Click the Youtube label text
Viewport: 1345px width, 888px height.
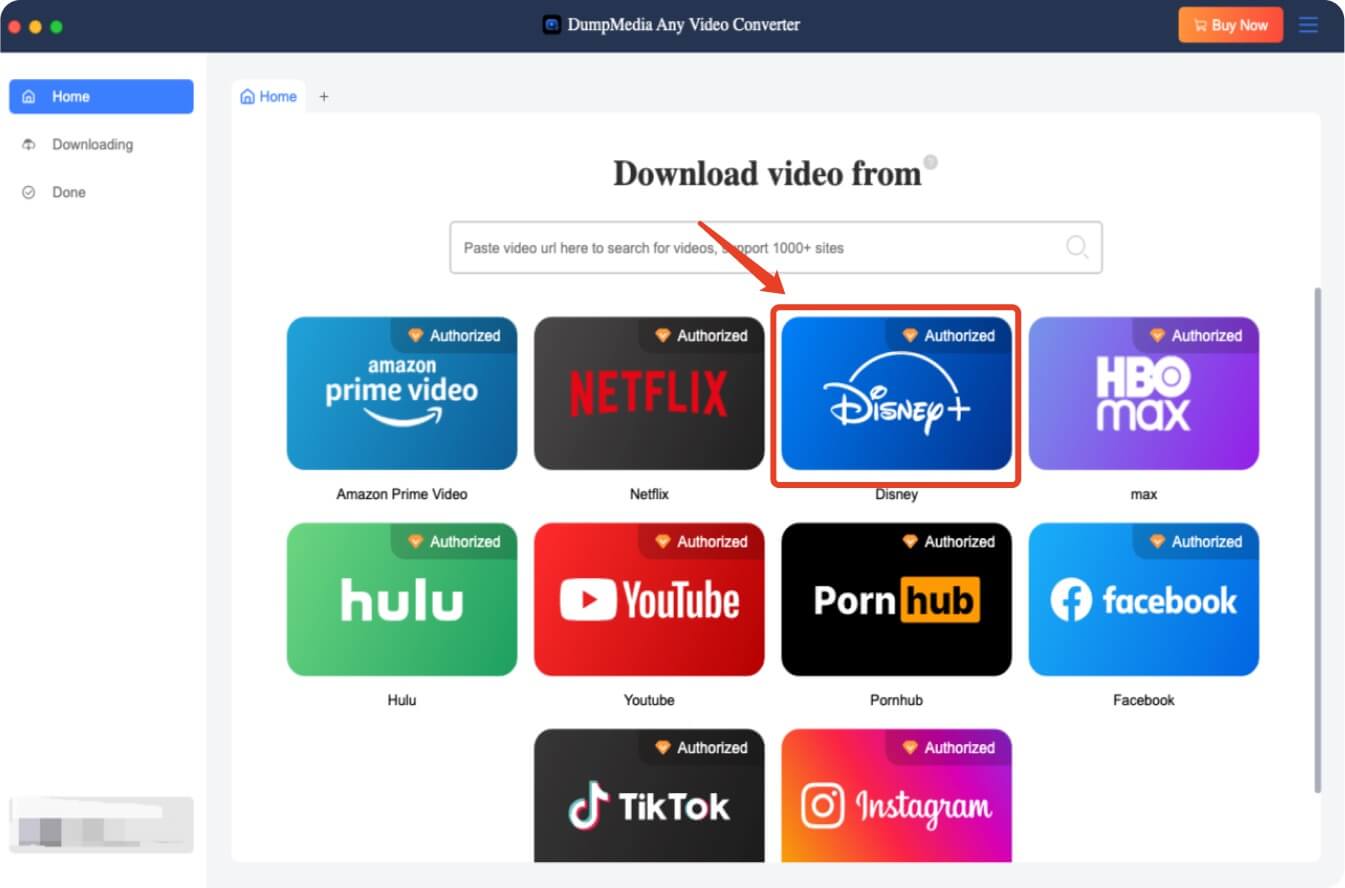click(649, 700)
